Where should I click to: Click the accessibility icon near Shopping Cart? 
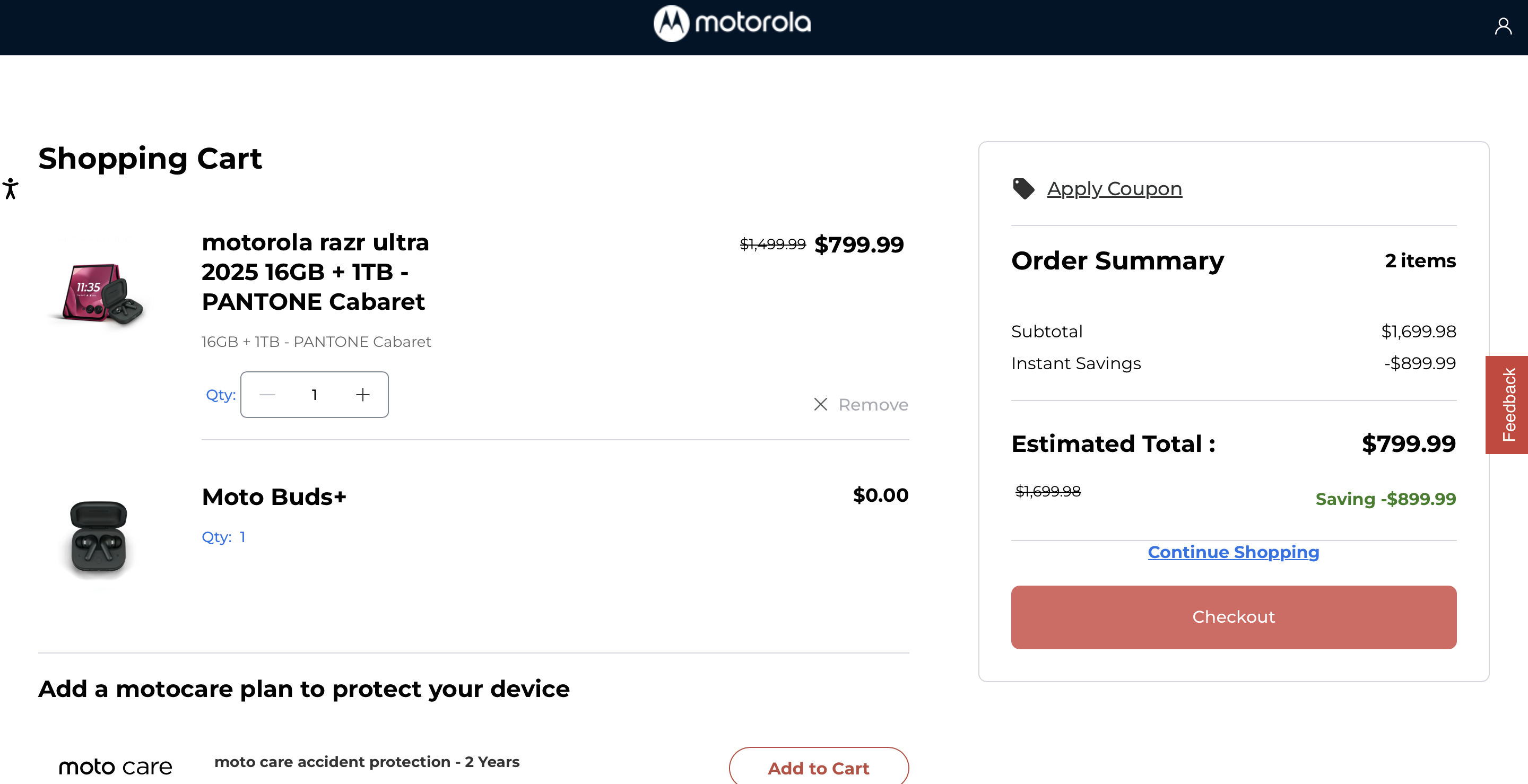click(11, 189)
